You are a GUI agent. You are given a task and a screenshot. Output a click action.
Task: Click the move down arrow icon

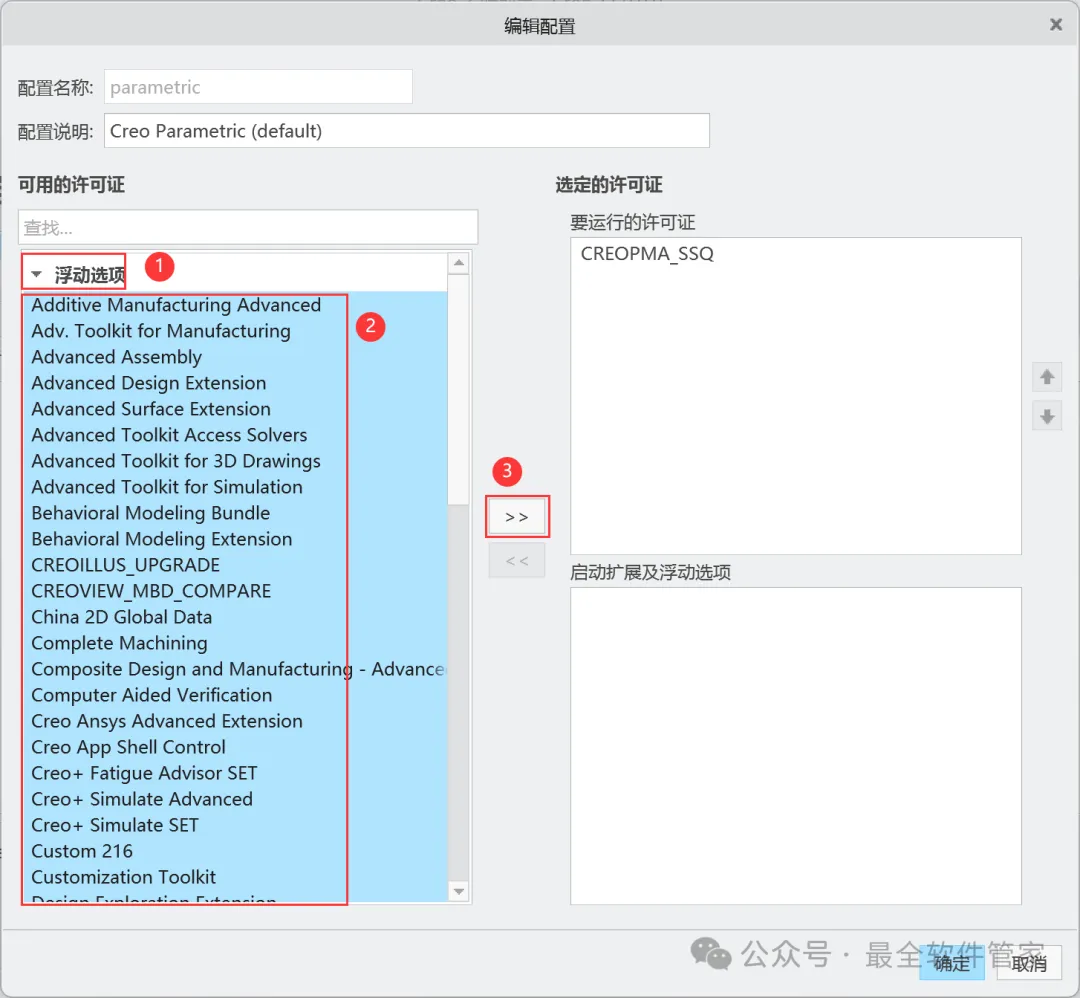[1047, 416]
